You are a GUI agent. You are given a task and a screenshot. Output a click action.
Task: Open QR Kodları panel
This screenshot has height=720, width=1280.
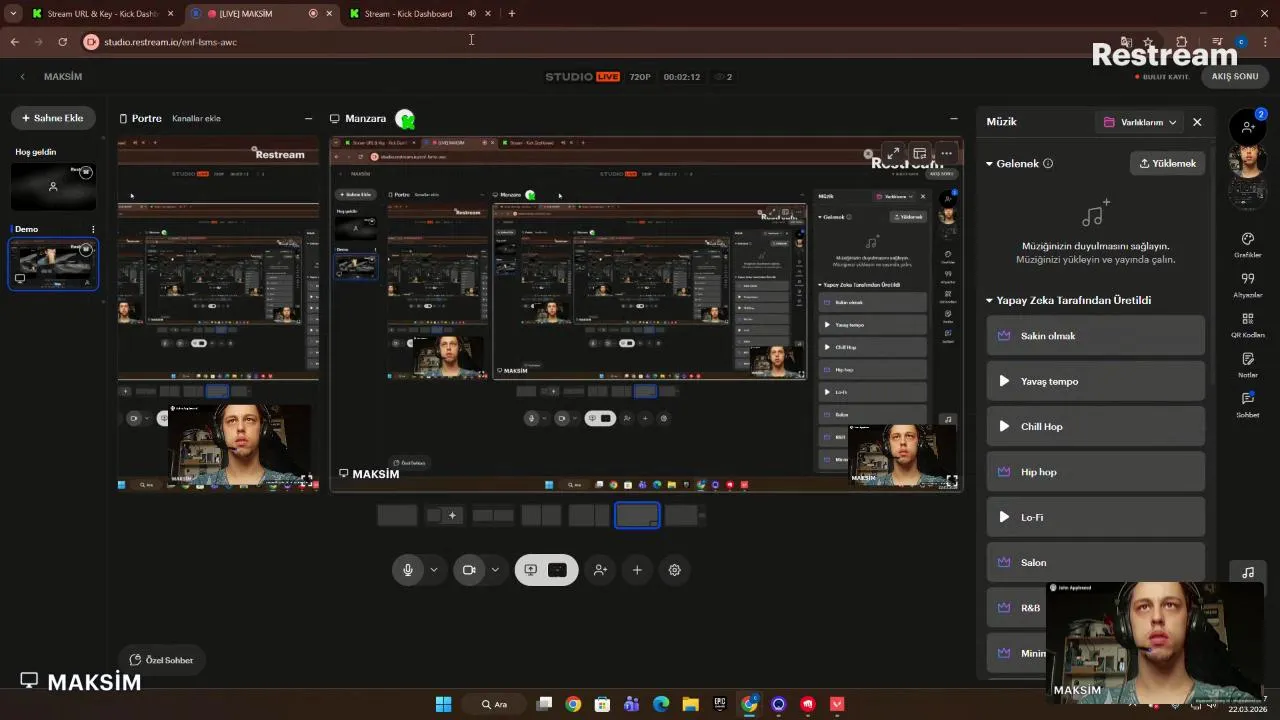1247,325
